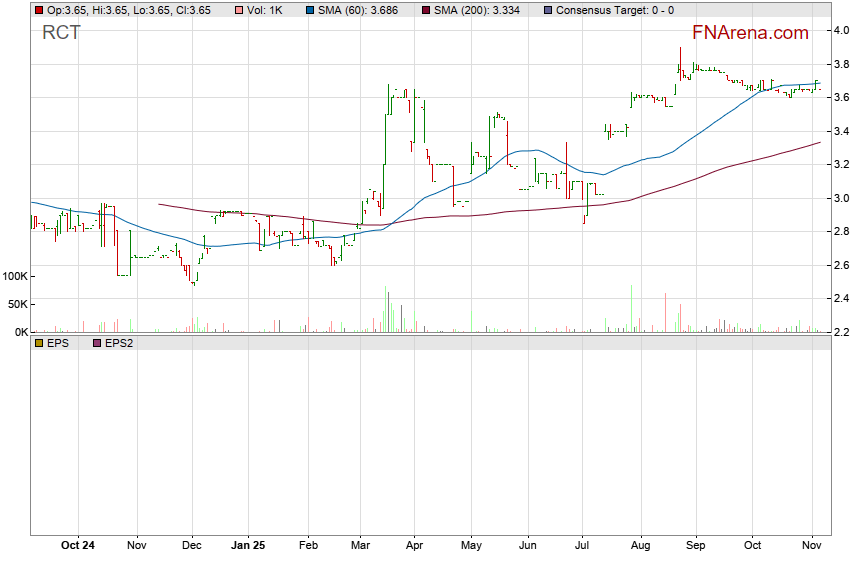This screenshot has width=859, height=566.
Task: Click the gold EPS legend swatch
Action: pos(39,342)
